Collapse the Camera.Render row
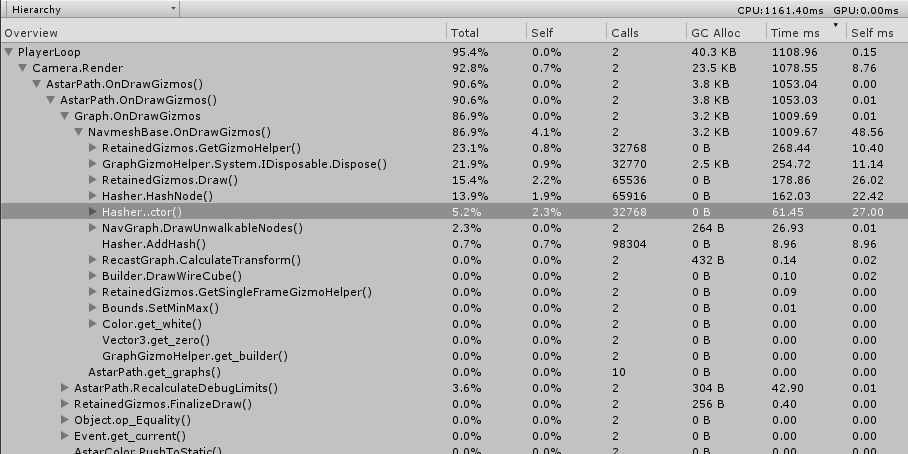 click(x=23, y=68)
